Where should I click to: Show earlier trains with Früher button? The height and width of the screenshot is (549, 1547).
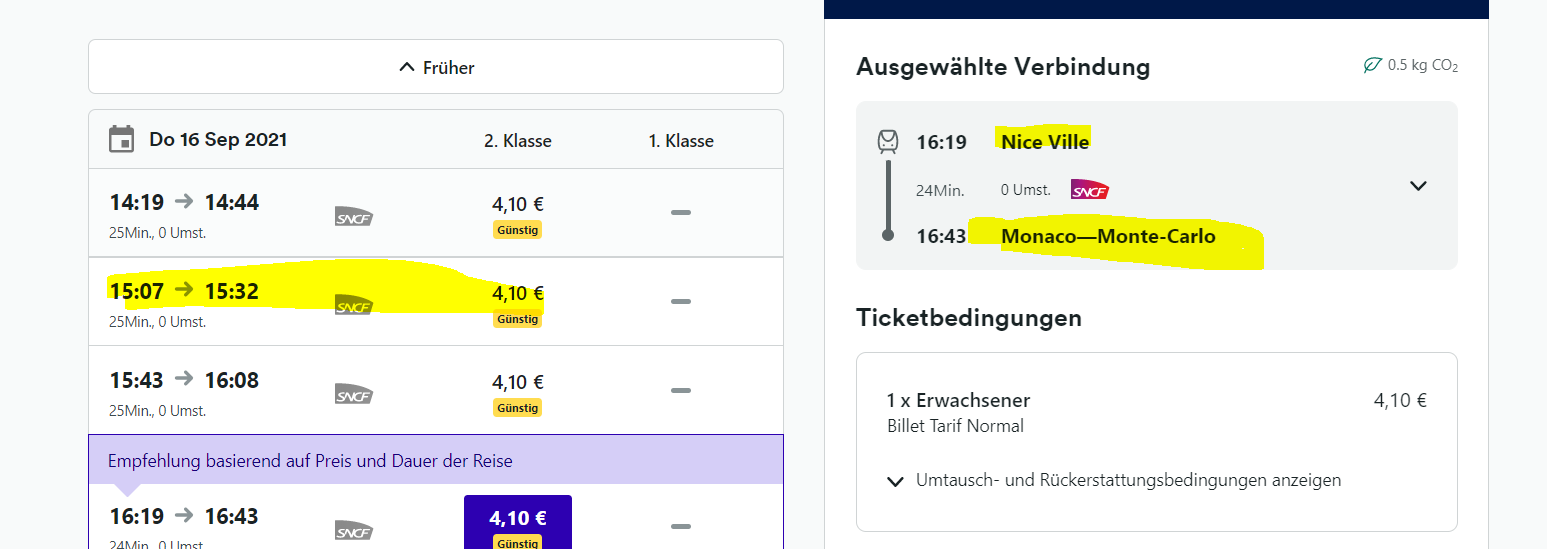(x=436, y=67)
